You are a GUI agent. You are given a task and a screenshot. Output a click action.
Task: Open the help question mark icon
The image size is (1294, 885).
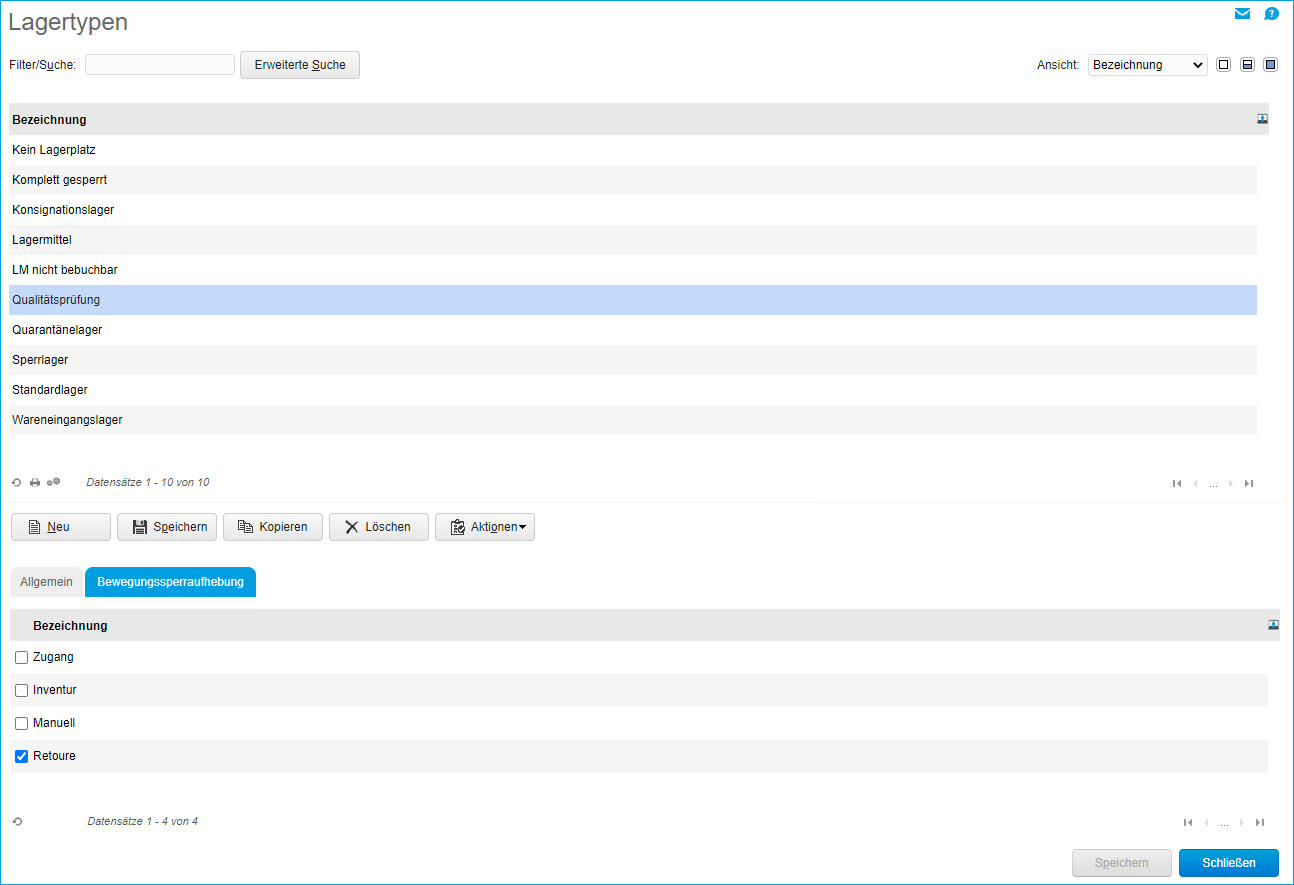coord(1271,14)
